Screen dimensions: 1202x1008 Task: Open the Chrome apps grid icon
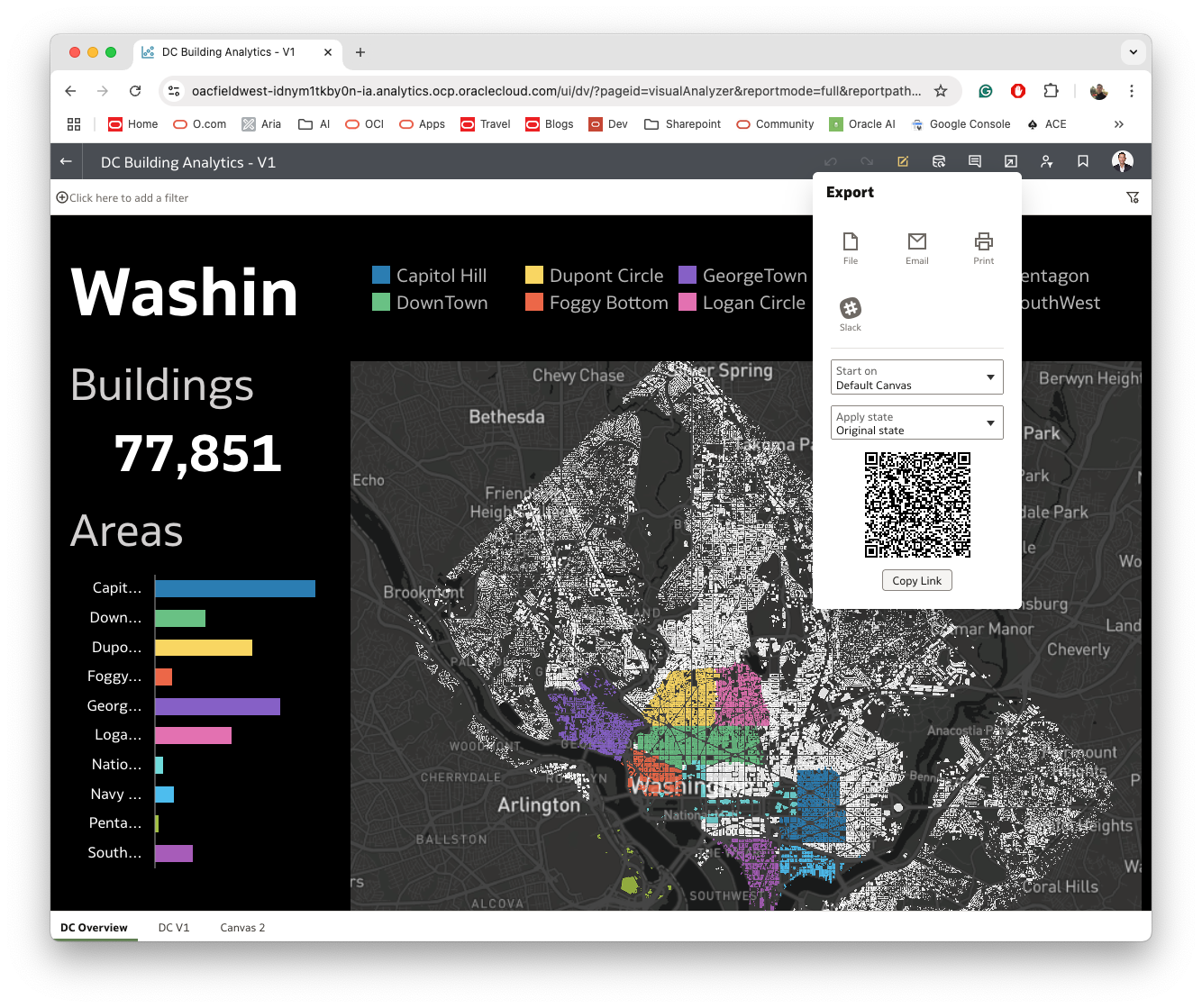tap(74, 124)
